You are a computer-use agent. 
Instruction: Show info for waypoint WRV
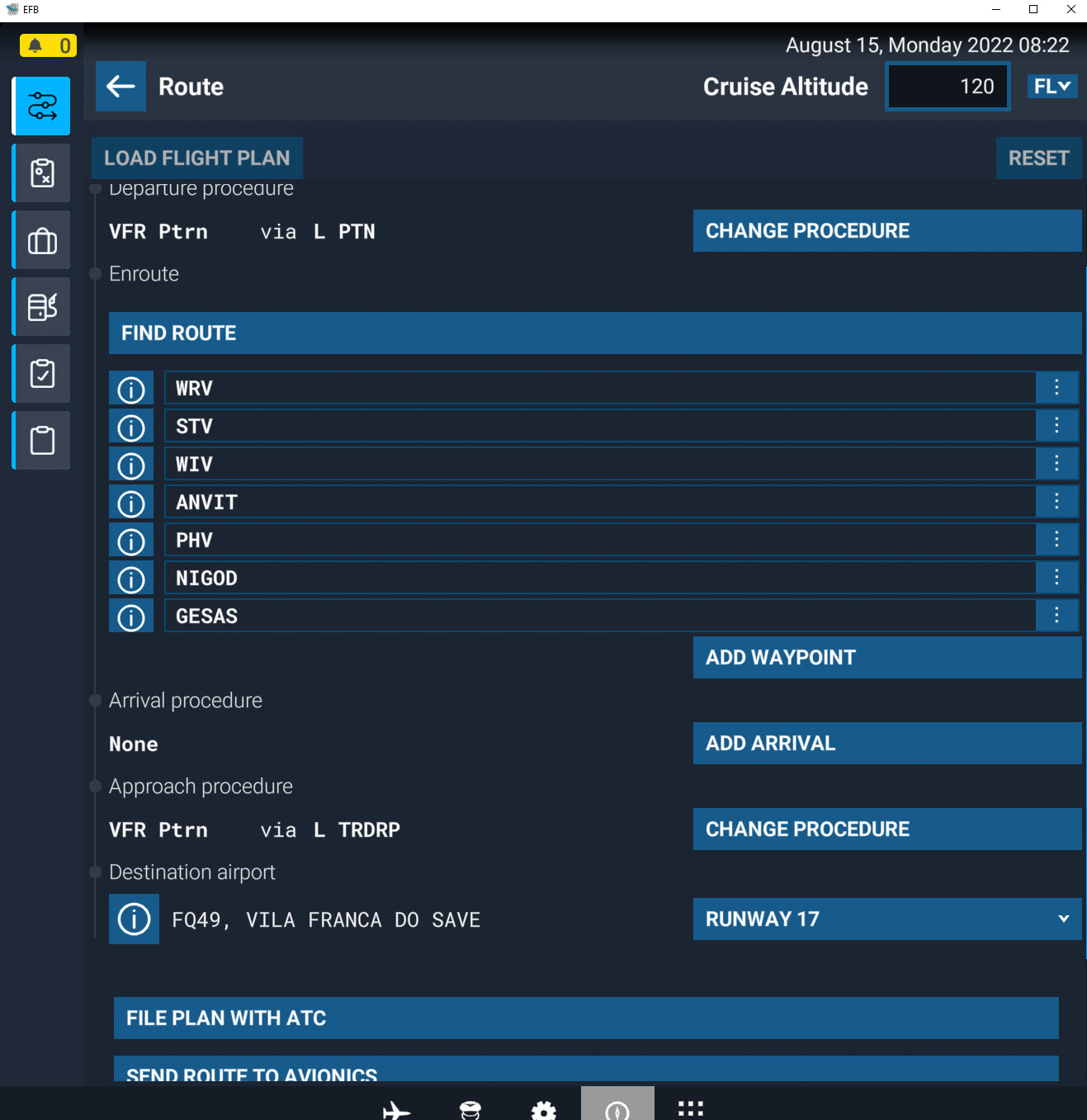pyautogui.click(x=131, y=389)
